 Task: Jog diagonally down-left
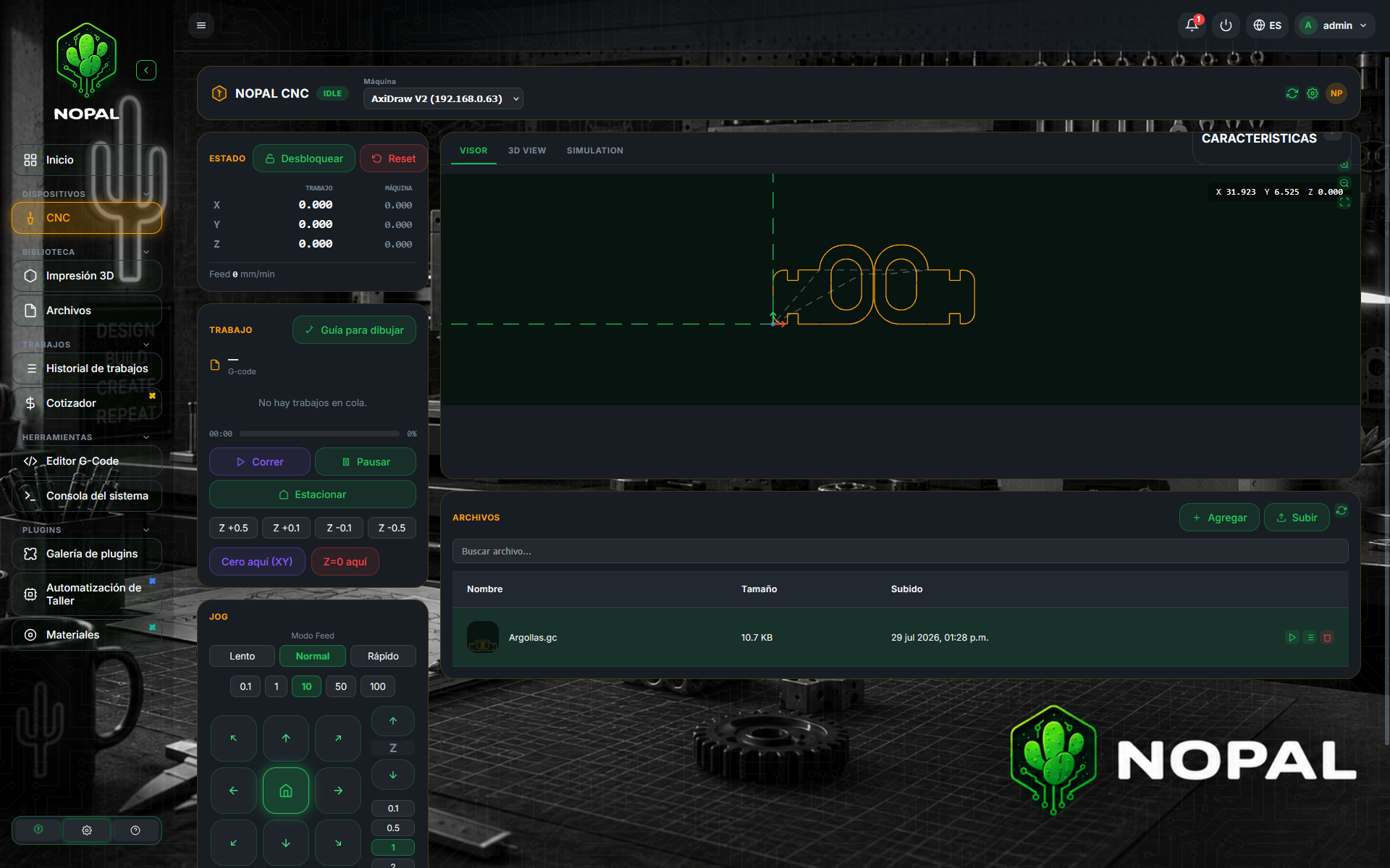coord(234,843)
